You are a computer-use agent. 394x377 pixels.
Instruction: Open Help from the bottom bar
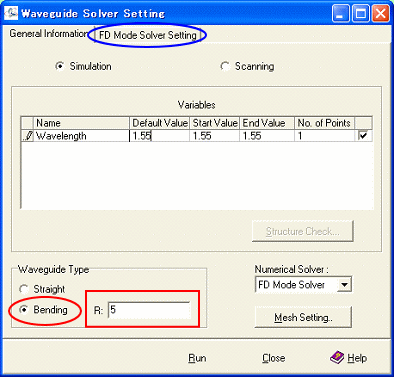coord(349,358)
